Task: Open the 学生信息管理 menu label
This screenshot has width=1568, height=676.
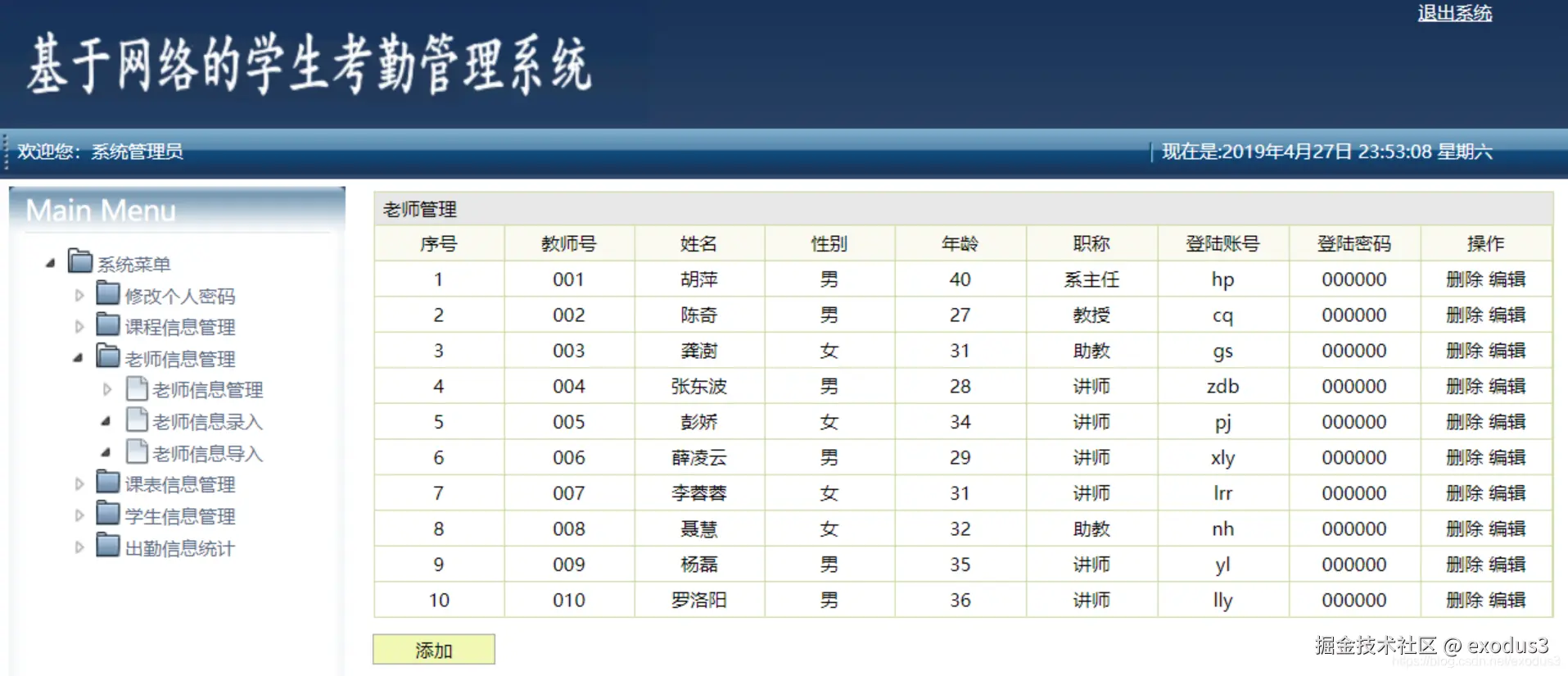Action: click(x=180, y=516)
